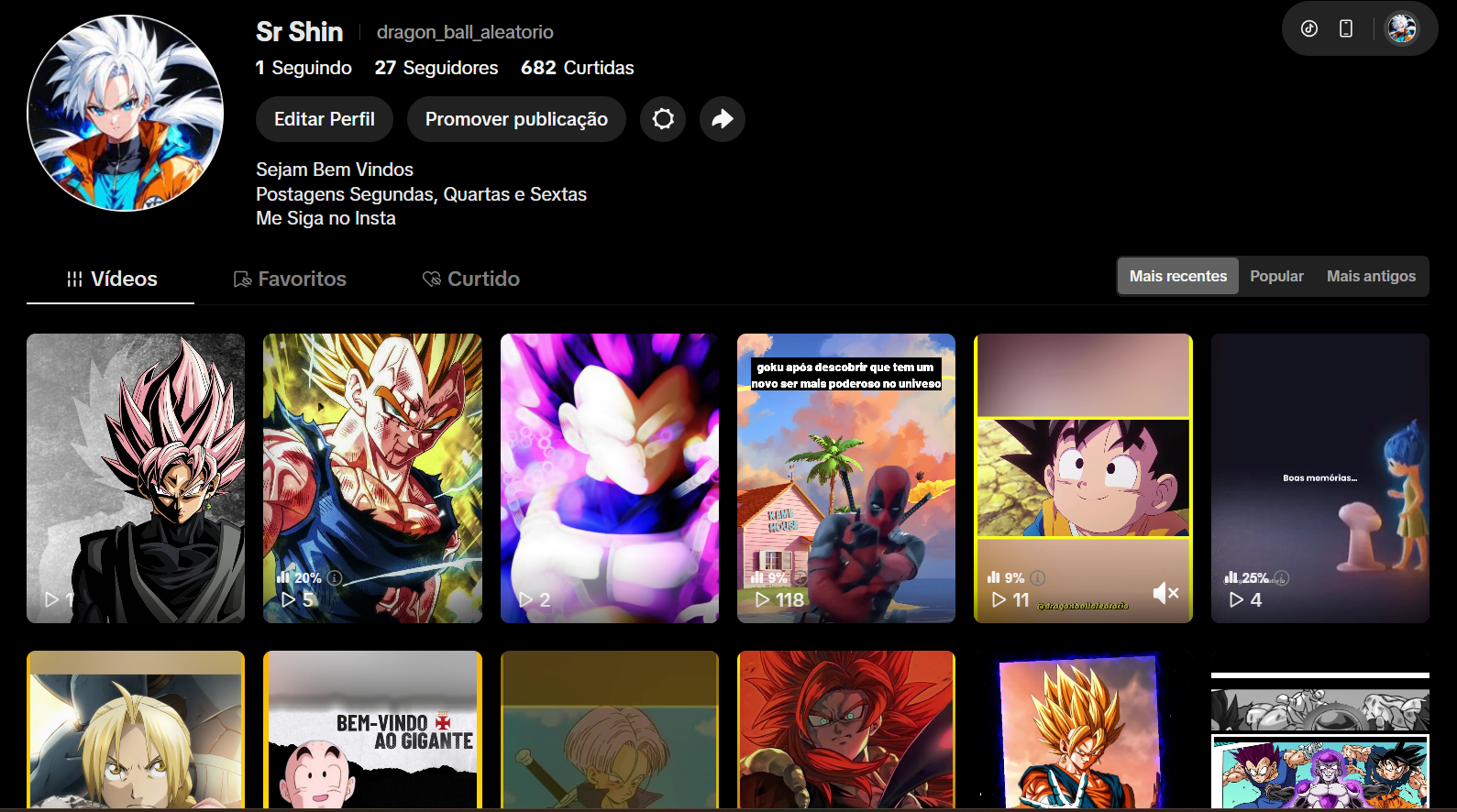Click the info icon beside 9% on the Deadpool video
Viewport: 1457px width, 812px height.
click(x=800, y=577)
